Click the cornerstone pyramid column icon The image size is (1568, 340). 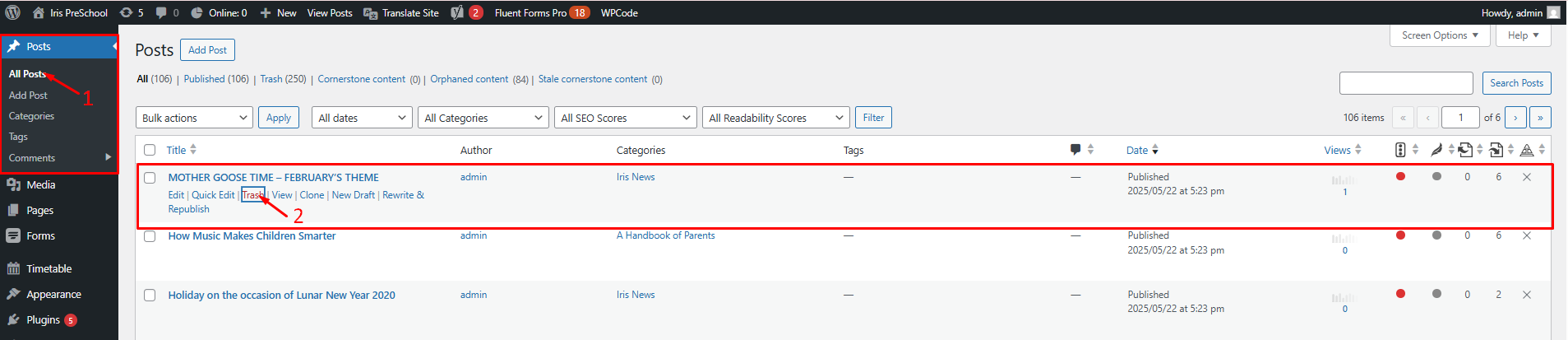pos(1527,150)
